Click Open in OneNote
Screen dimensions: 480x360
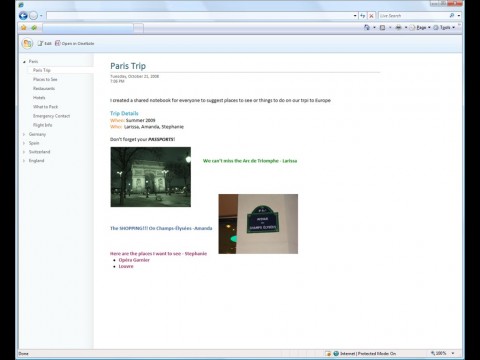point(75,43)
